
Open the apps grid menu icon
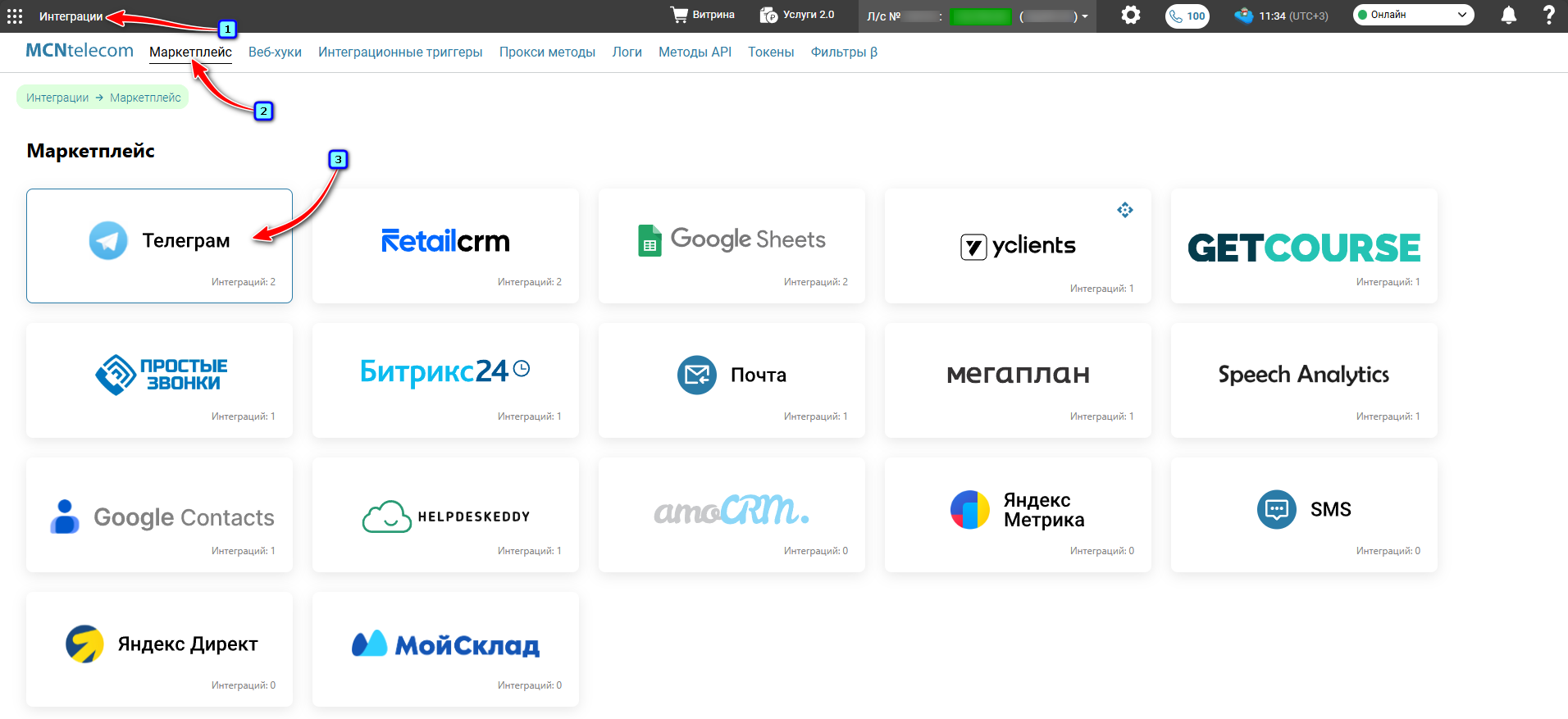click(x=15, y=16)
